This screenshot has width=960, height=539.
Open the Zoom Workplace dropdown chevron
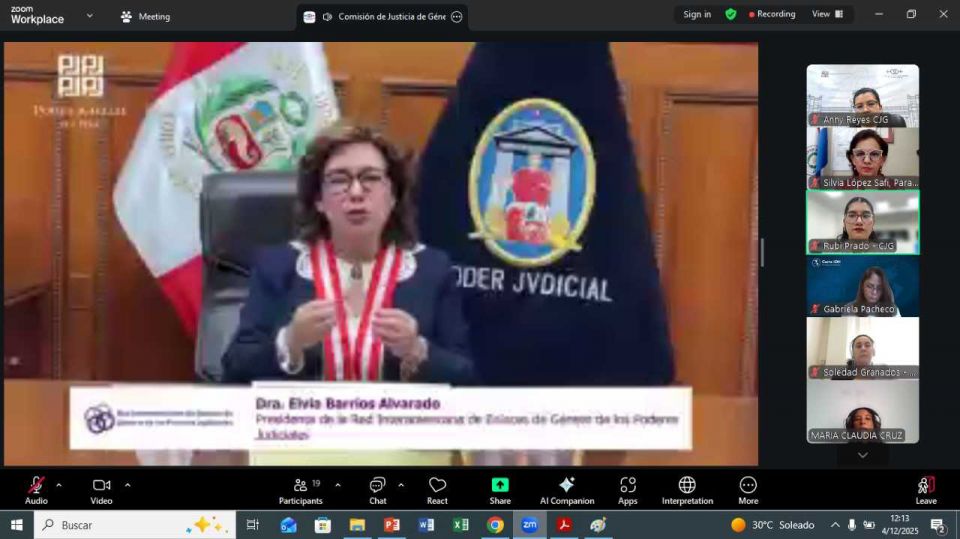89,16
